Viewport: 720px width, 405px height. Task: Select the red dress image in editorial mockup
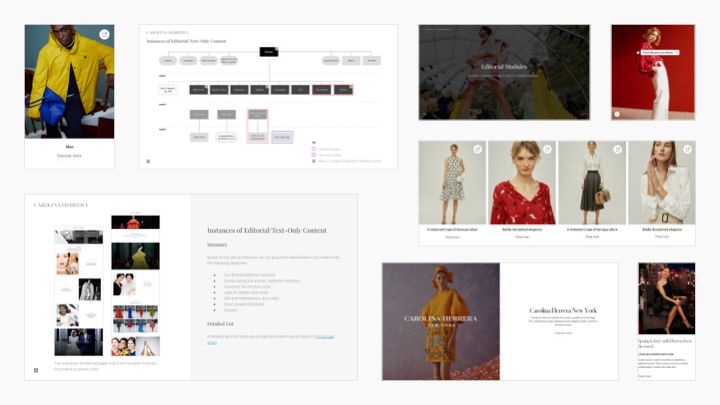(x=135, y=222)
